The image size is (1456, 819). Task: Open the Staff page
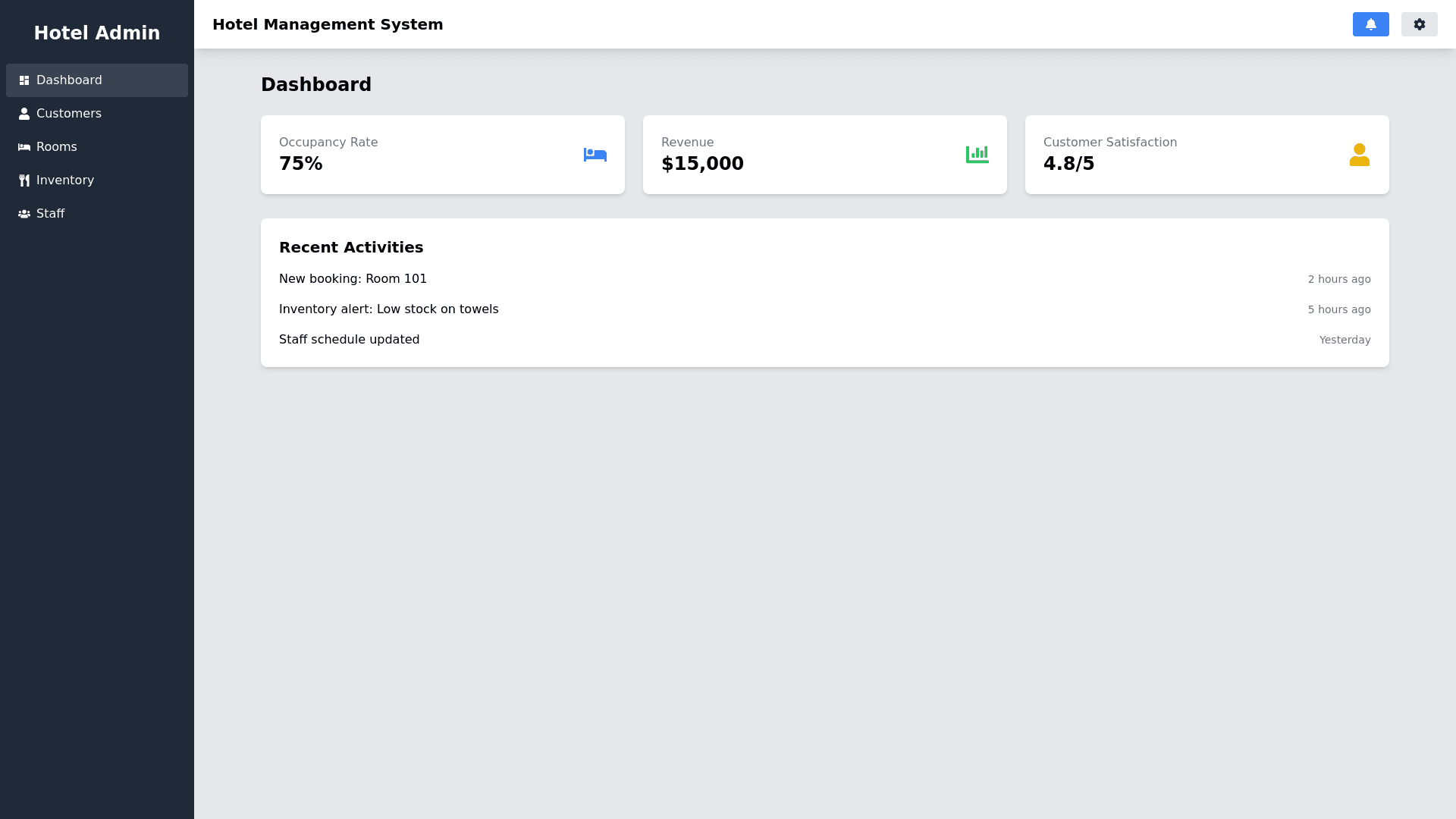pos(51,214)
